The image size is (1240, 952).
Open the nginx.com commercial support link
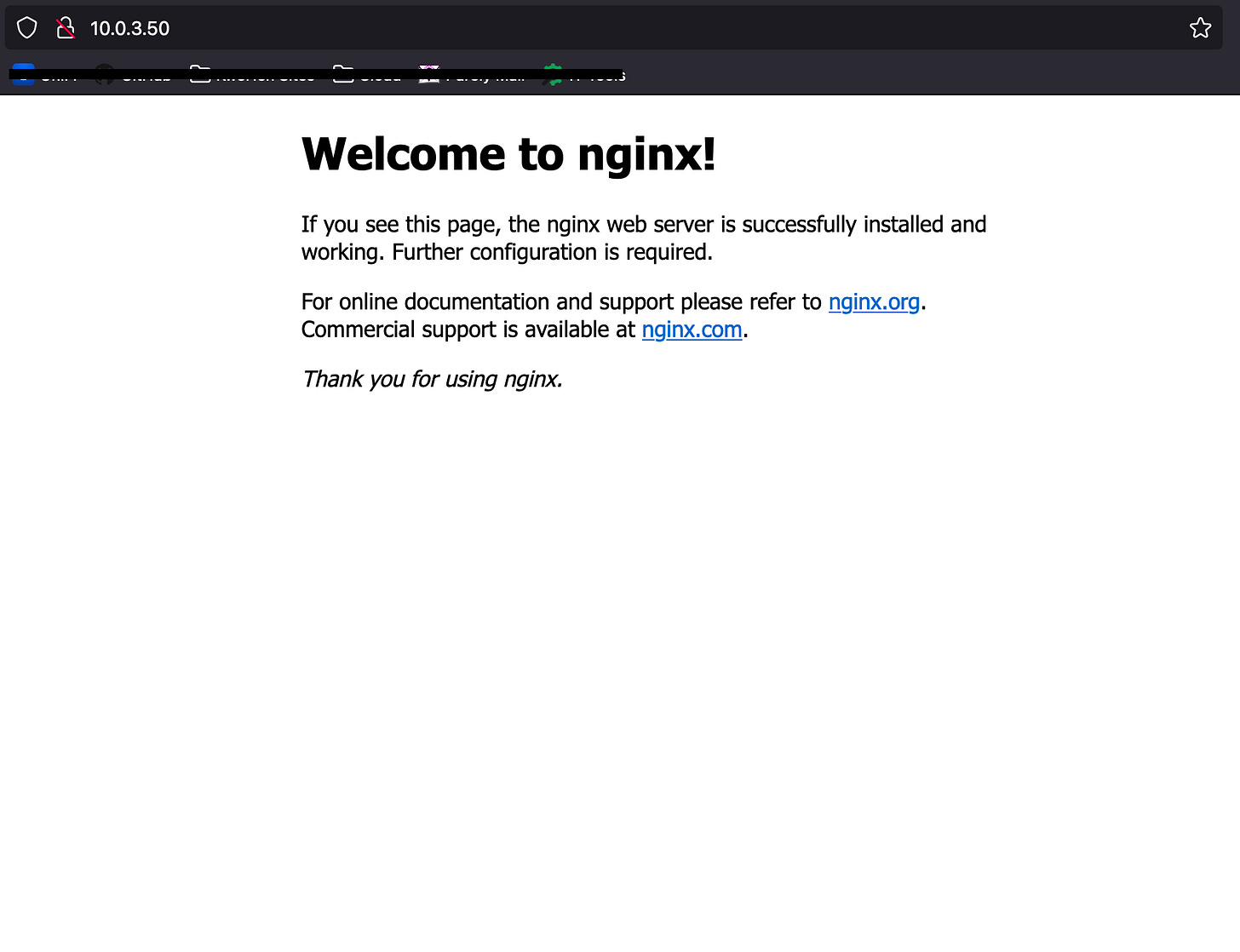[692, 330]
